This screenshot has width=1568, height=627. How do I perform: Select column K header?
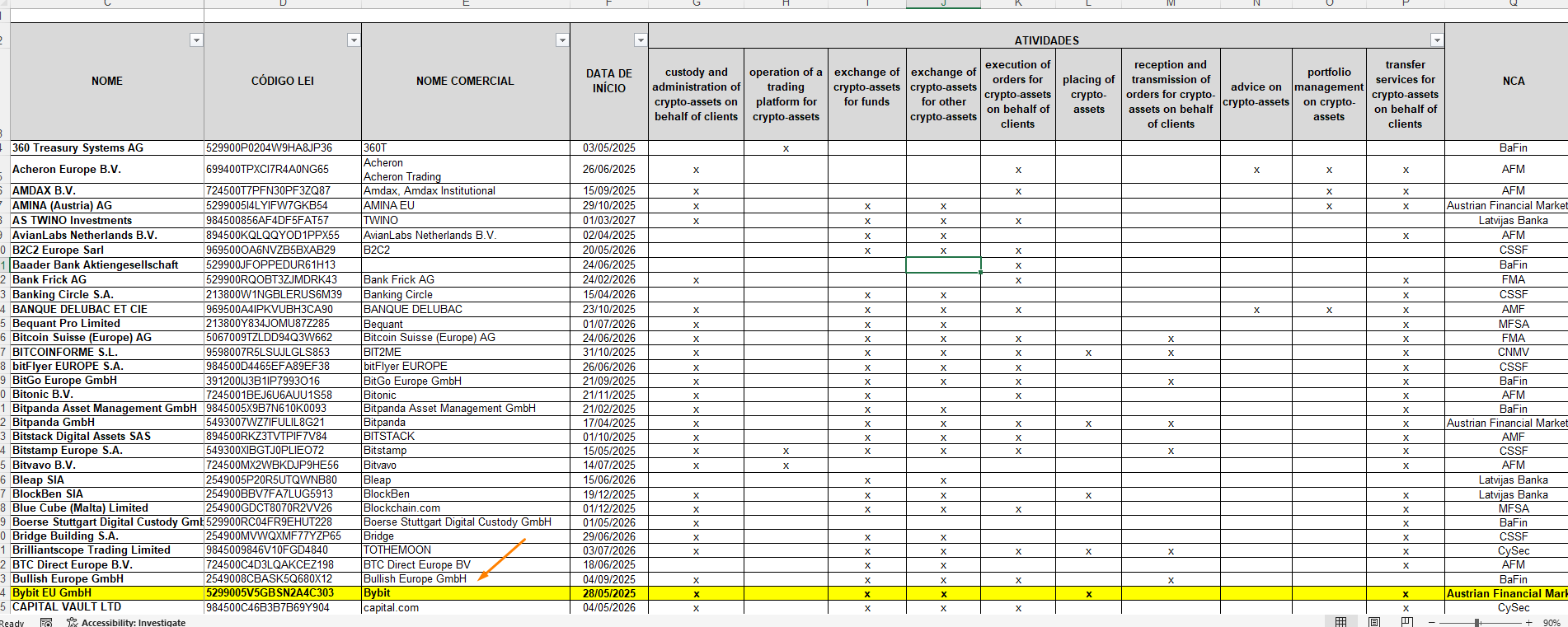1018,4
